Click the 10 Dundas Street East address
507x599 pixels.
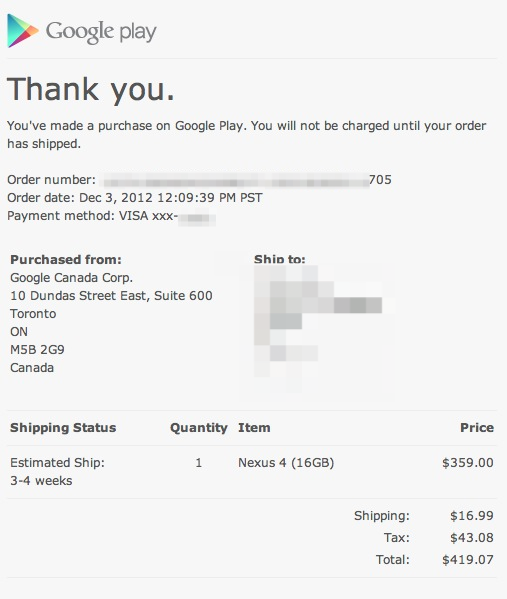click(x=111, y=296)
